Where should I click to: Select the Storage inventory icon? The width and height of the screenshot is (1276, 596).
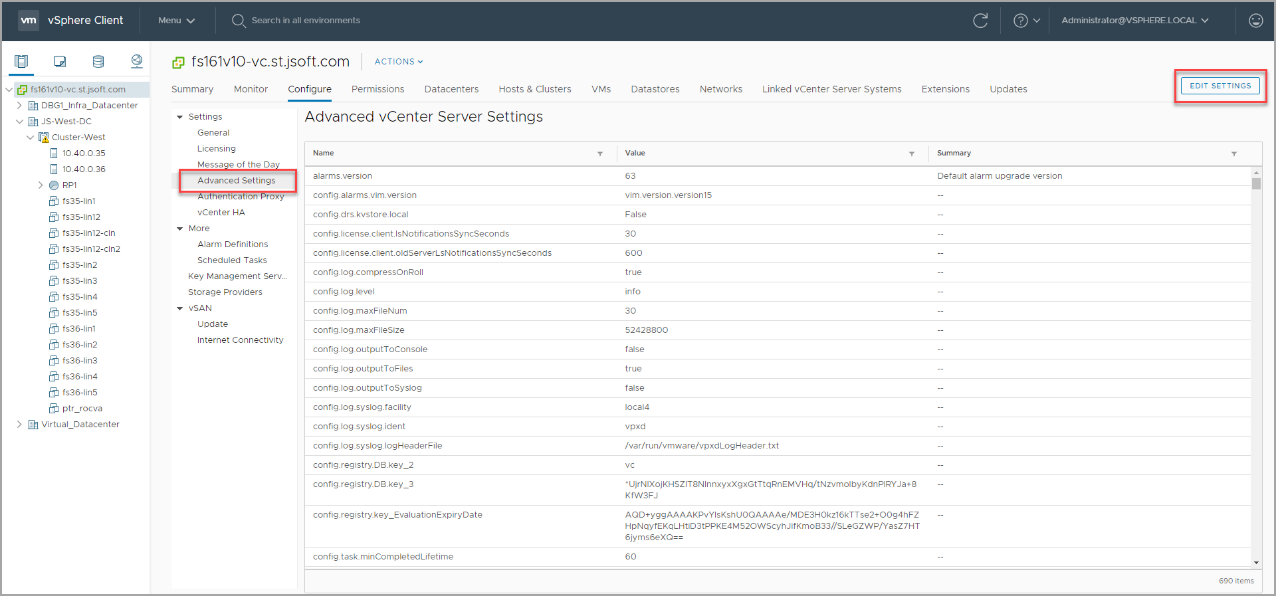pyautogui.click(x=99, y=62)
